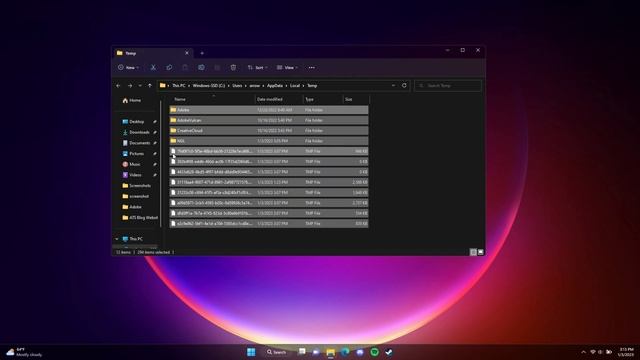Go up one folder level
640x360 pixels.
(150, 86)
